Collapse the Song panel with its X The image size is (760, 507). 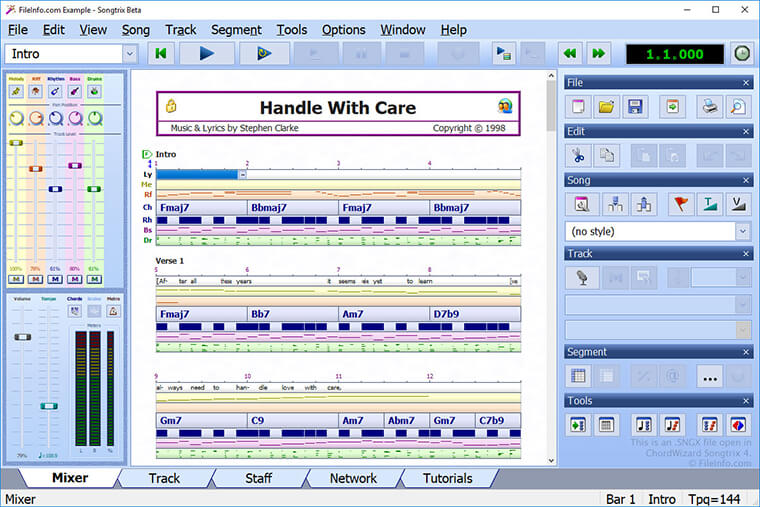click(x=746, y=180)
